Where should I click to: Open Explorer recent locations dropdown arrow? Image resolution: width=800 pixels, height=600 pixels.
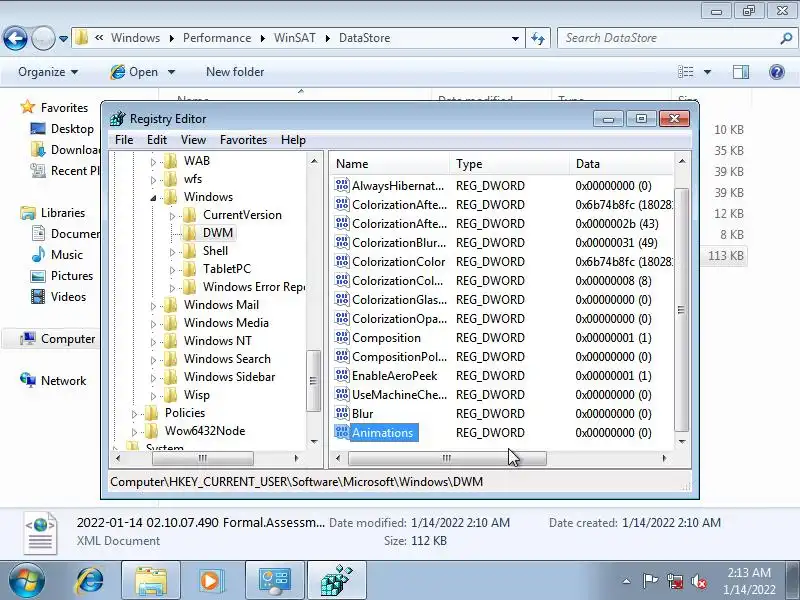[x=63, y=39]
